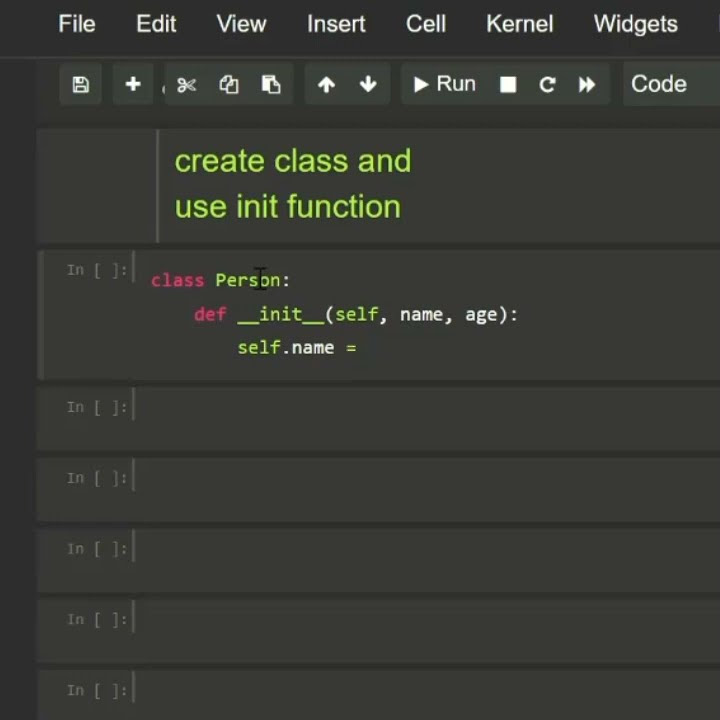Click the code line self.name =
This screenshot has width=720, height=720.
pos(297,348)
